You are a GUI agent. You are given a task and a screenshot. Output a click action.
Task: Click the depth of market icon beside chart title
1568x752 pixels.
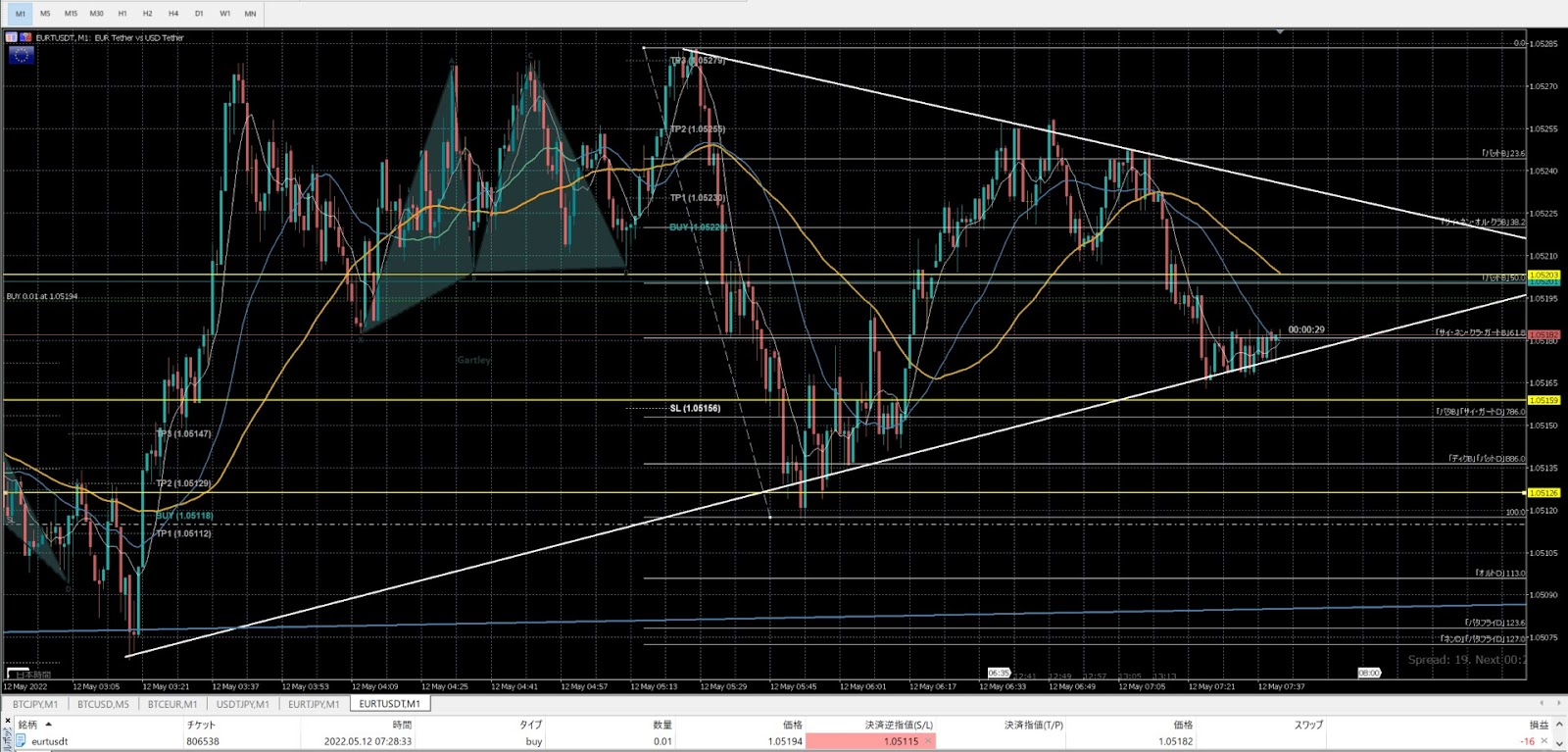[25, 37]
